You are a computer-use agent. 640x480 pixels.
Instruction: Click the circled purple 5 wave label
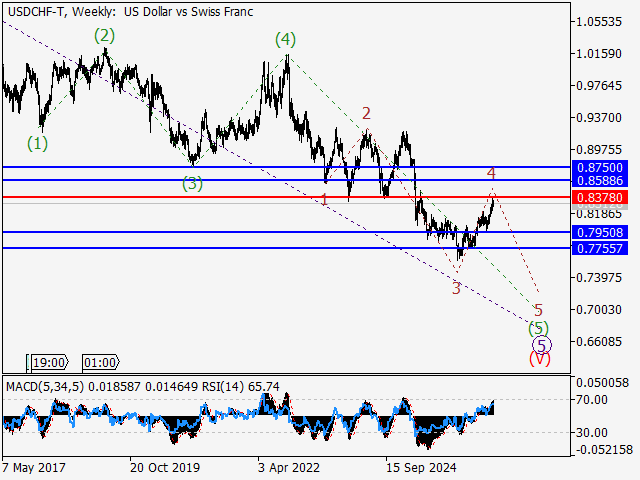(542, 345)
